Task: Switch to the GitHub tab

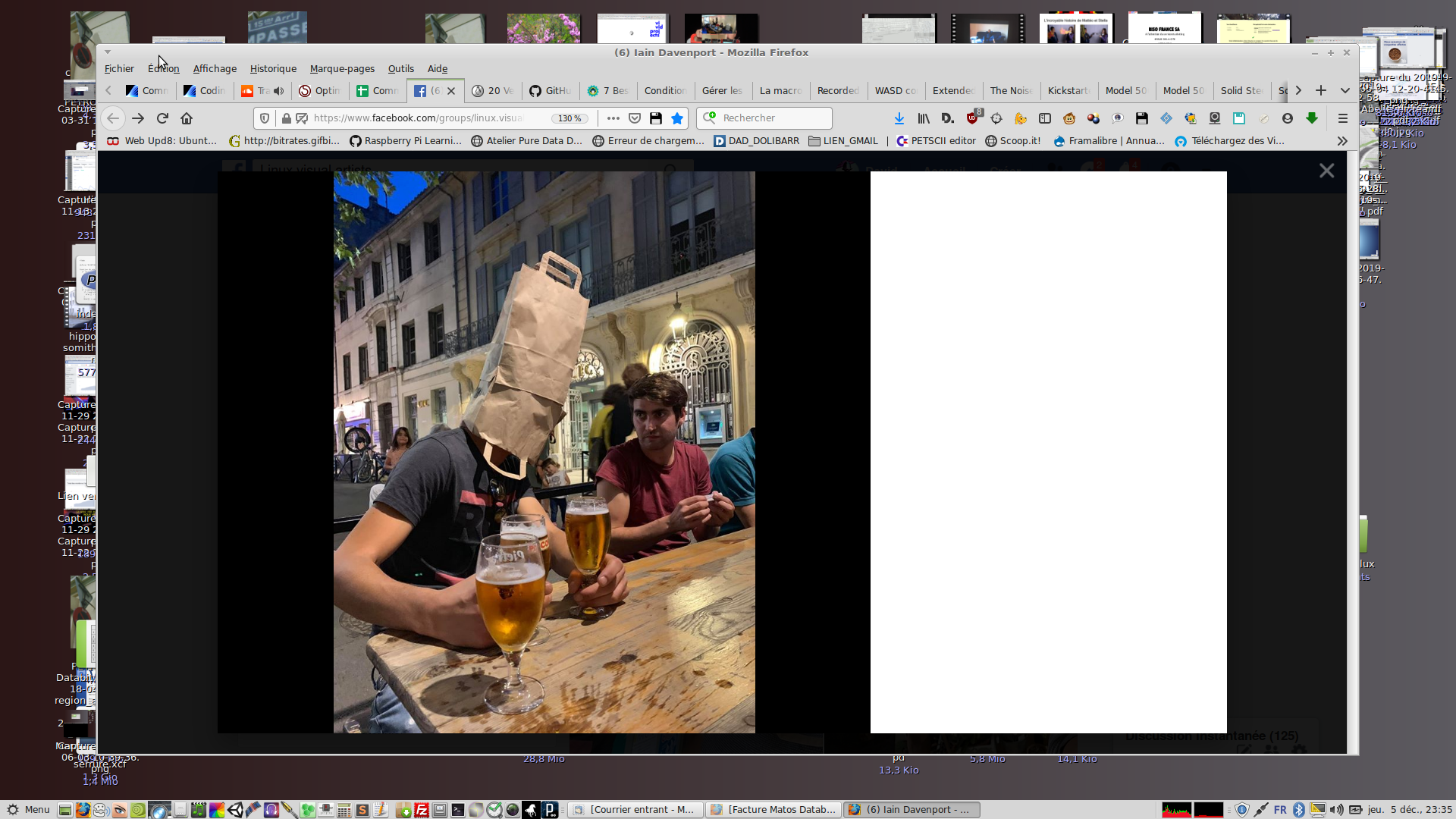Action: (x=551, y=91)
